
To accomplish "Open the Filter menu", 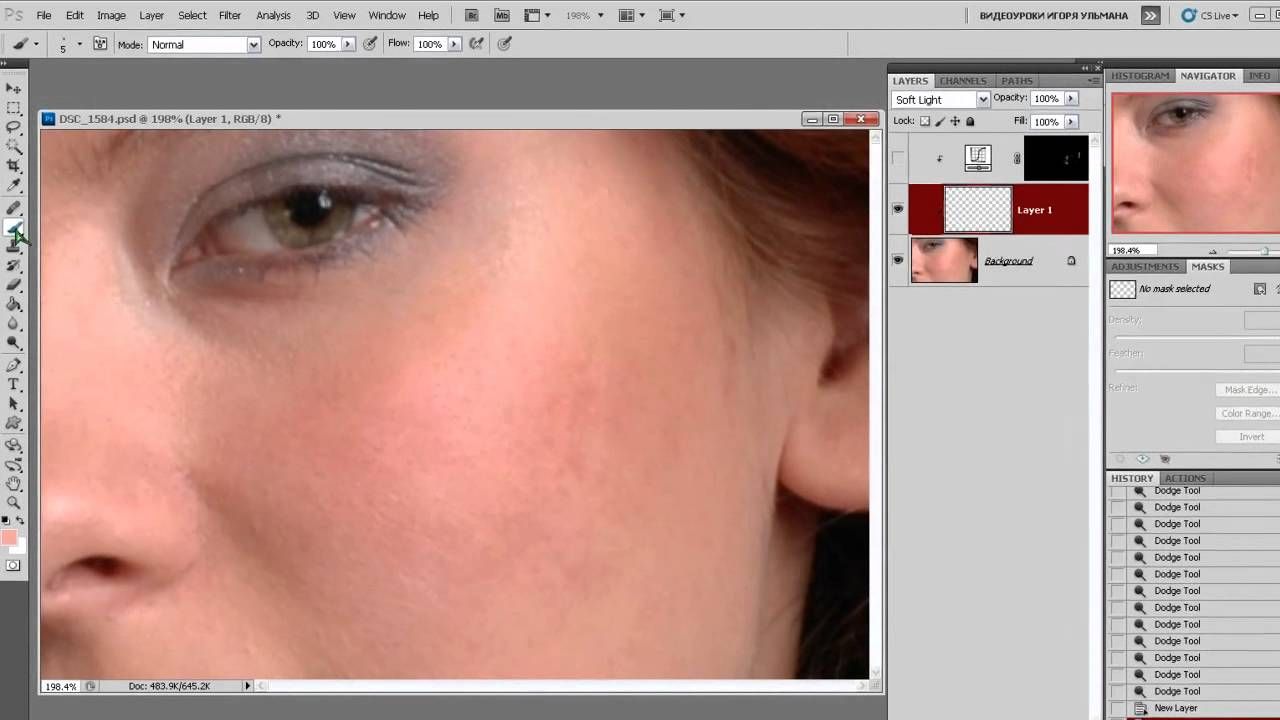I will (x=230, y=15).
